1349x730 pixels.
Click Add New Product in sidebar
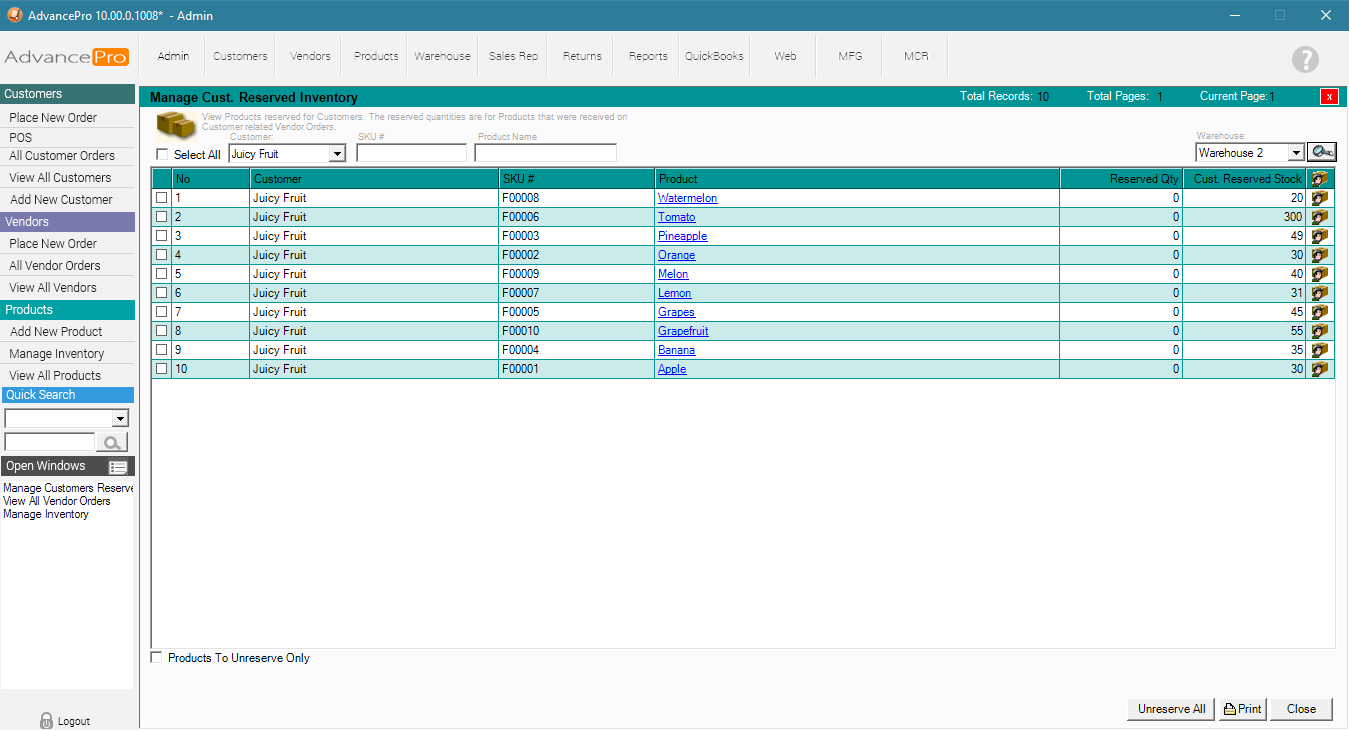56,331
